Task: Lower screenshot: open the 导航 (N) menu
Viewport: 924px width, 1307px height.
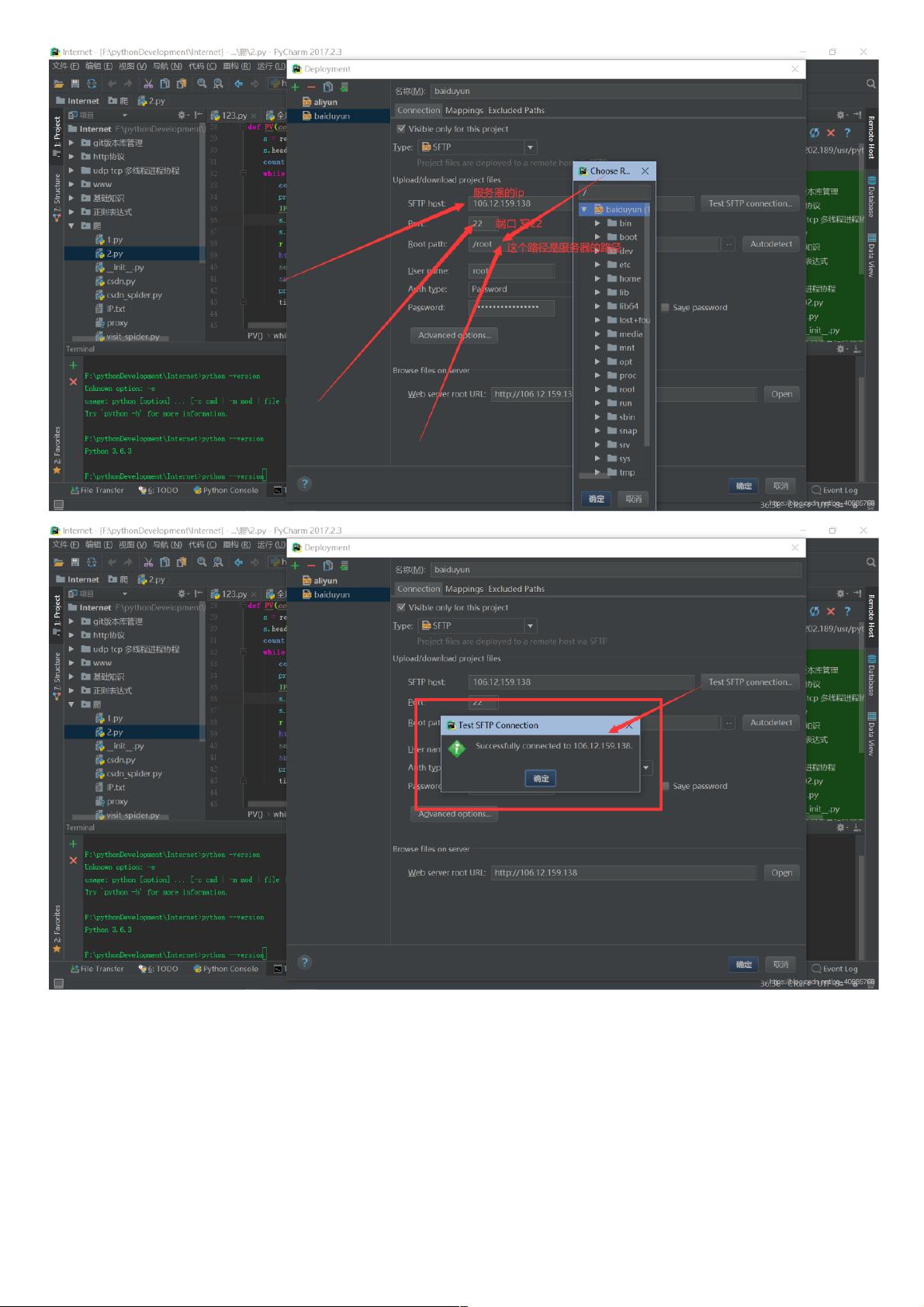Action: tap(168, 545)
